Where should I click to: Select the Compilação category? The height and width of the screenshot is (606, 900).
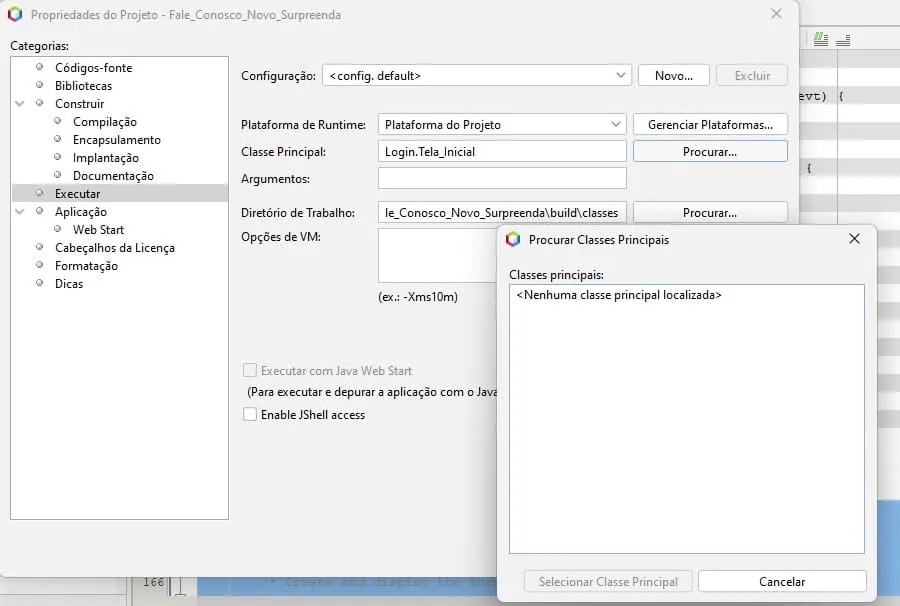coord(104,122)
